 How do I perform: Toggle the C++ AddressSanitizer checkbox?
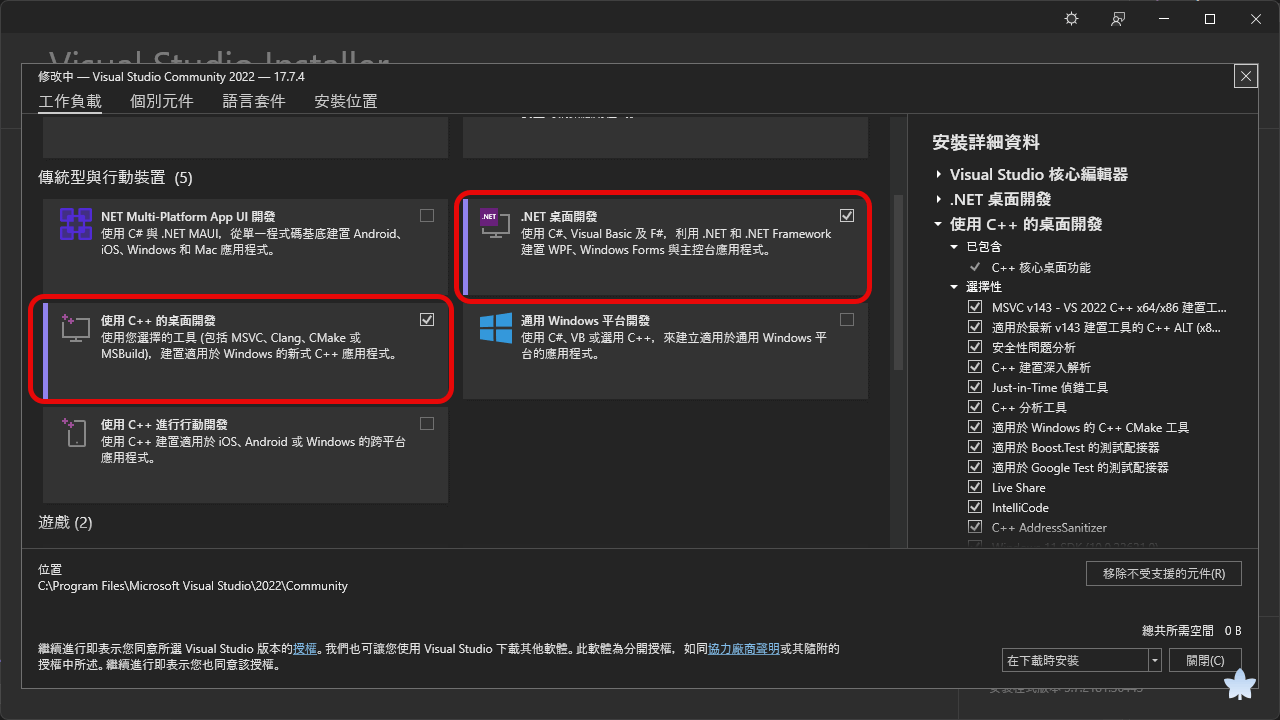click(x=975, y=527)
